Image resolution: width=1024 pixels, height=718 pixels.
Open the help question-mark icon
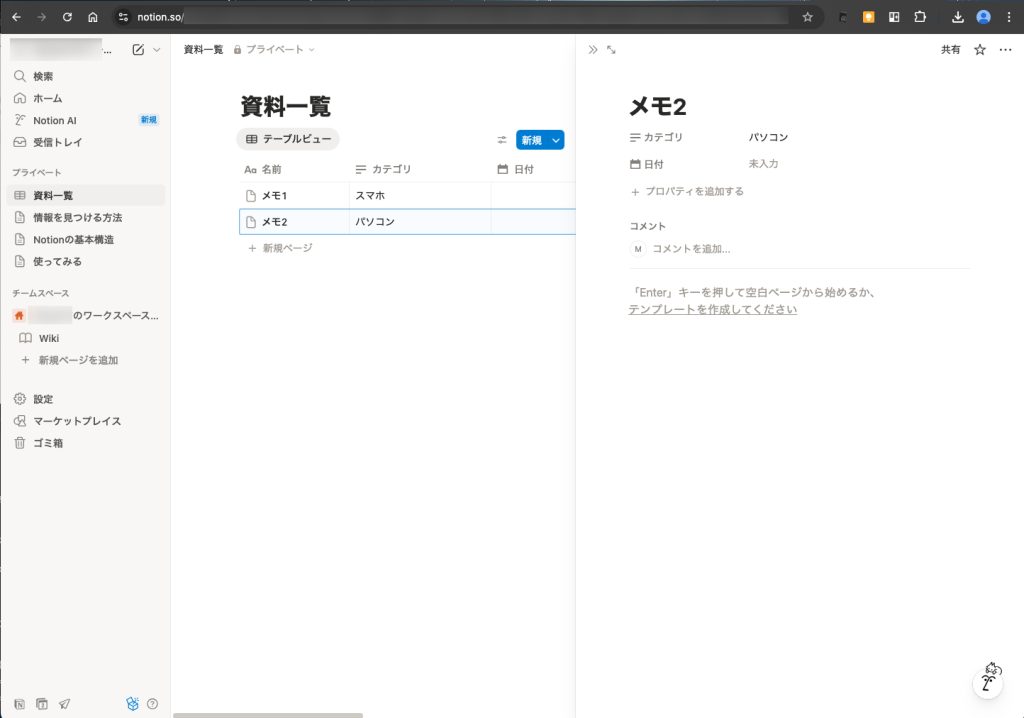click(x=152, y=704)
